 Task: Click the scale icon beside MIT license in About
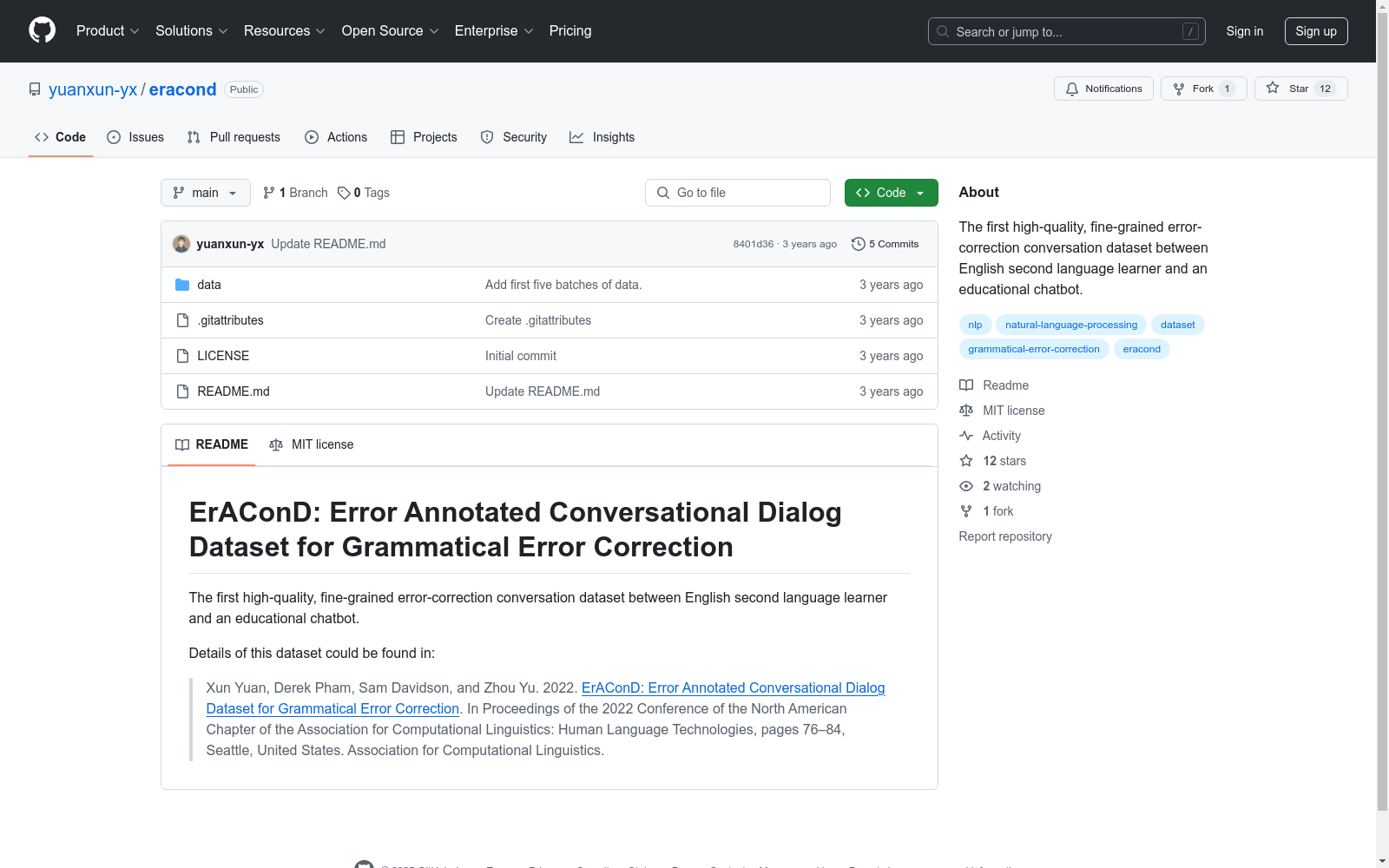tap(966, 411)
